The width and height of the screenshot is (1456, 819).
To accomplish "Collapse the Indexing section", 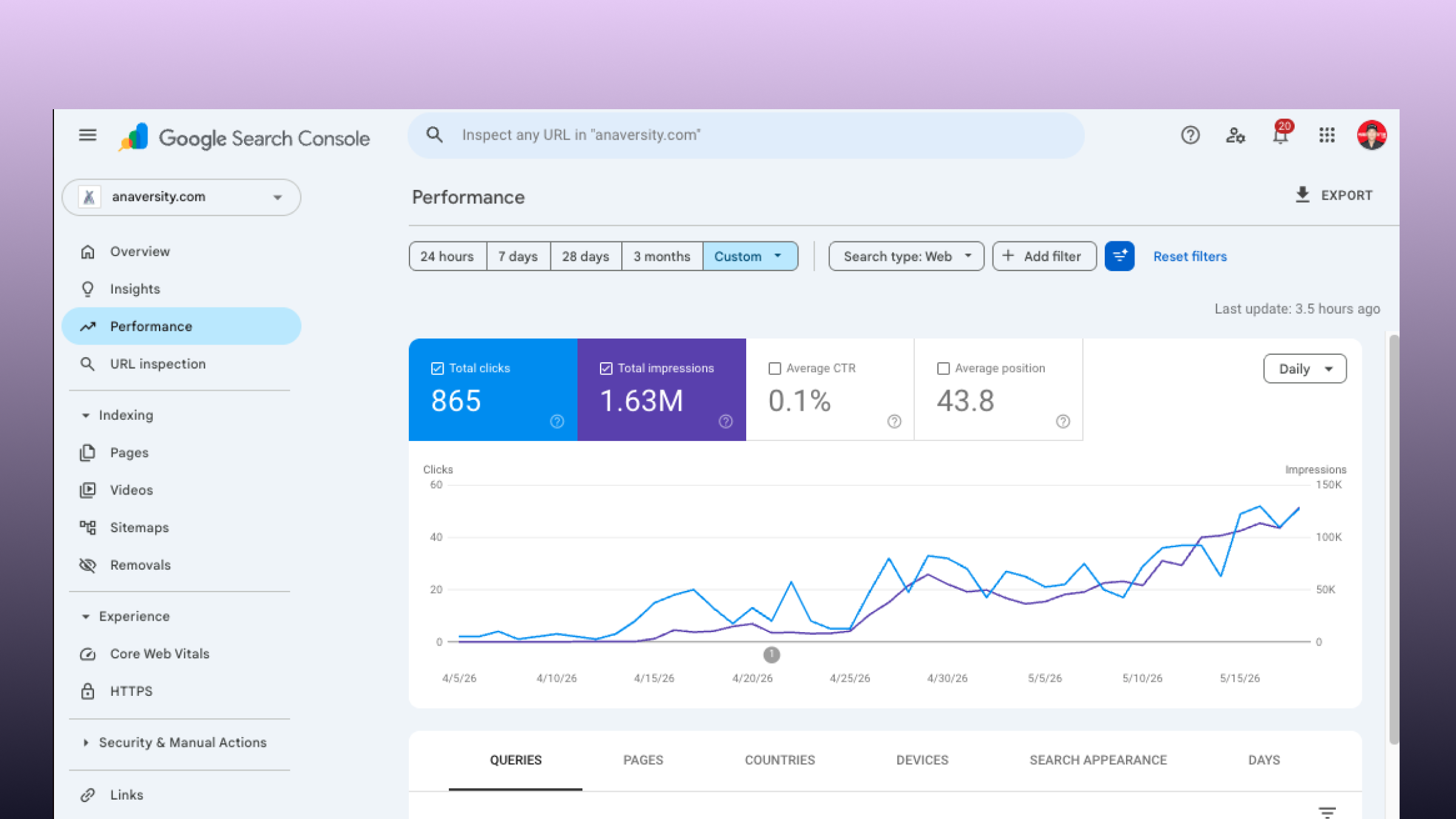I will (x=117, y=415).
